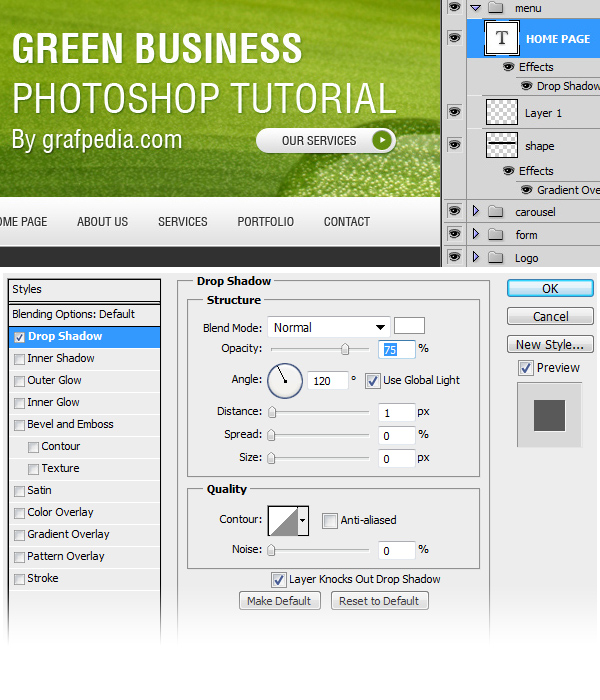Open the Blend Mode dropdown
The image size is (600, 700).
329,327
